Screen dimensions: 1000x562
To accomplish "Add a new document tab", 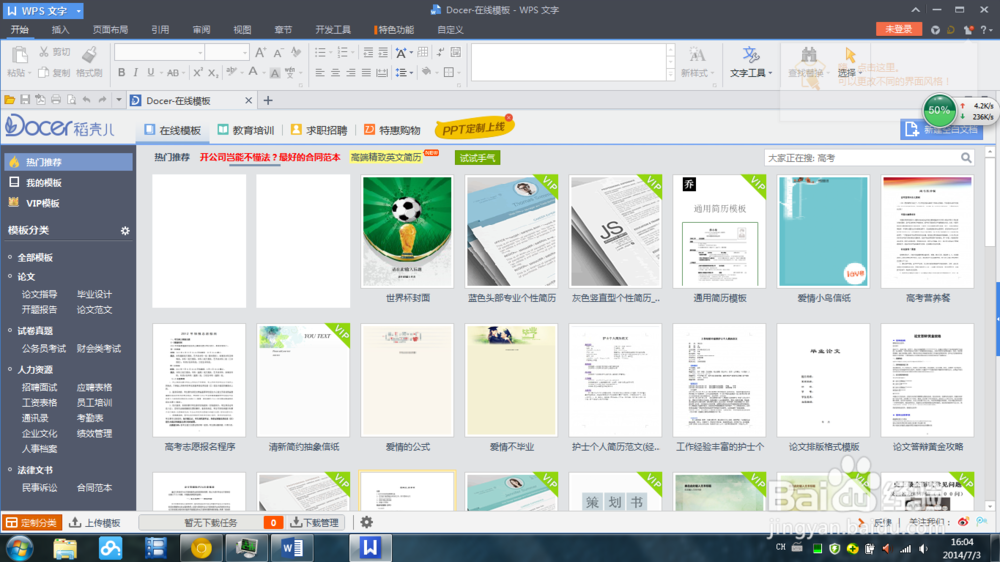I will 268,100.
